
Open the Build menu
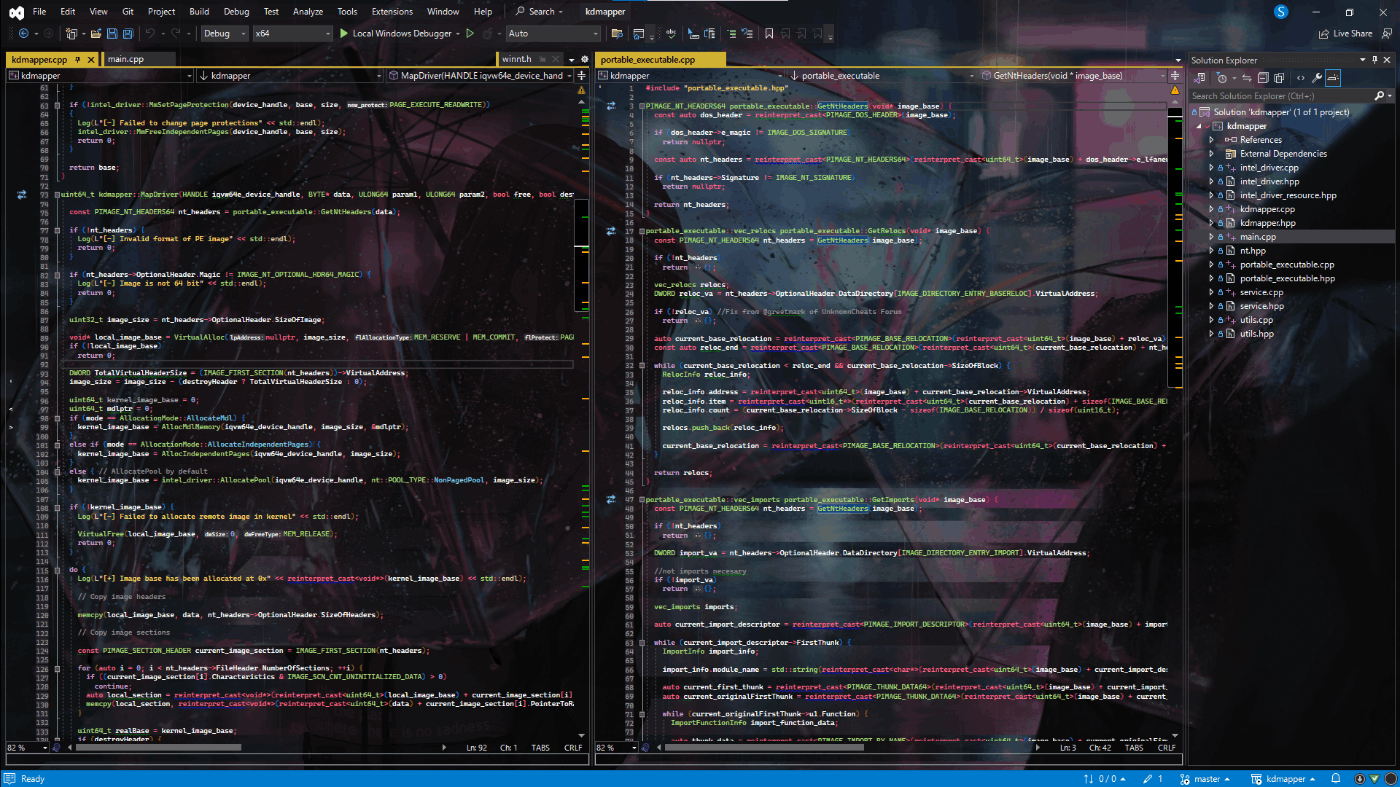pyautogui.click(x=199, y=12)
